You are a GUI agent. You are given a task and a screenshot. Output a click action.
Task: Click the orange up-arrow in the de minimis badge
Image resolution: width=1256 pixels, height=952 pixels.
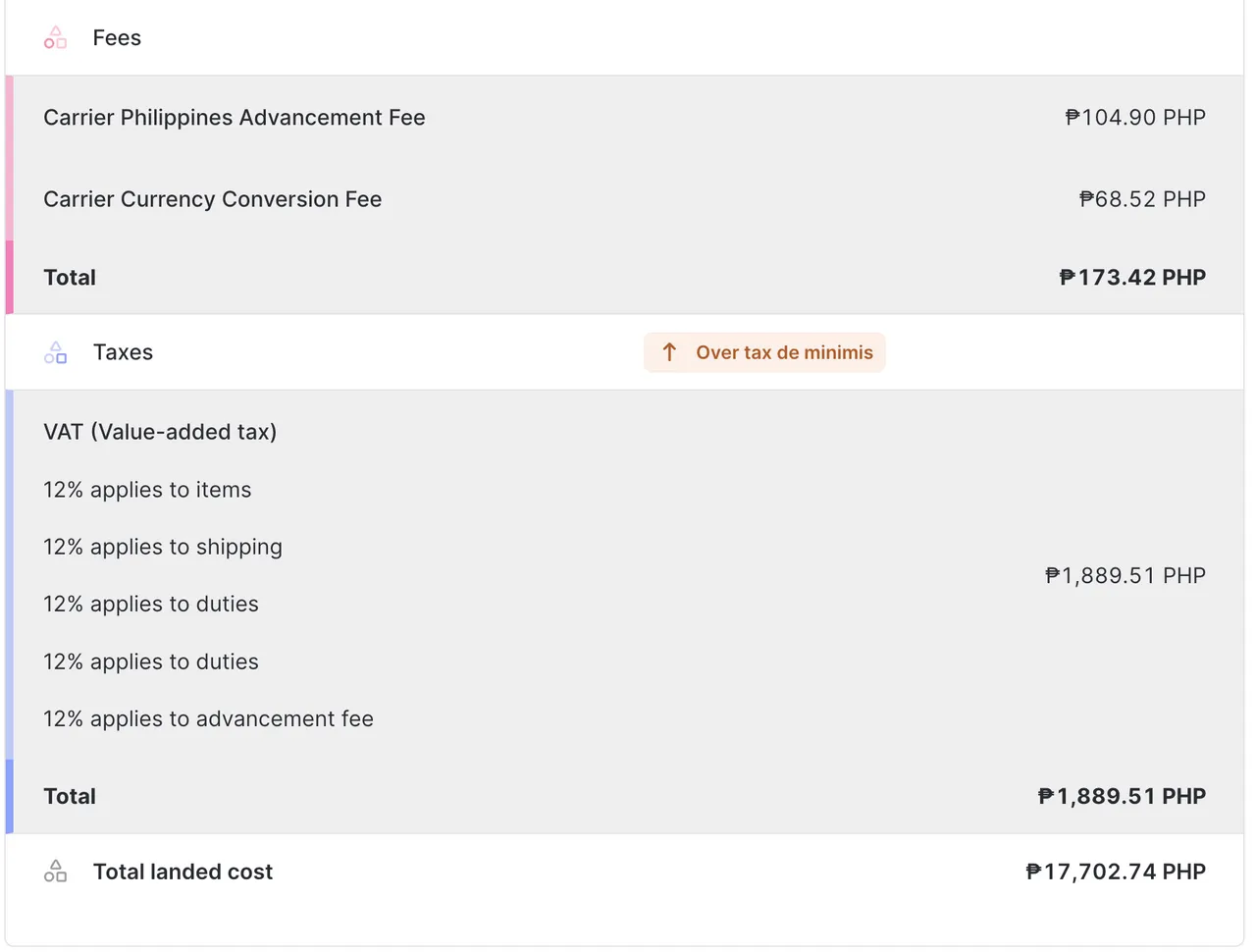[x=670, y=351]
